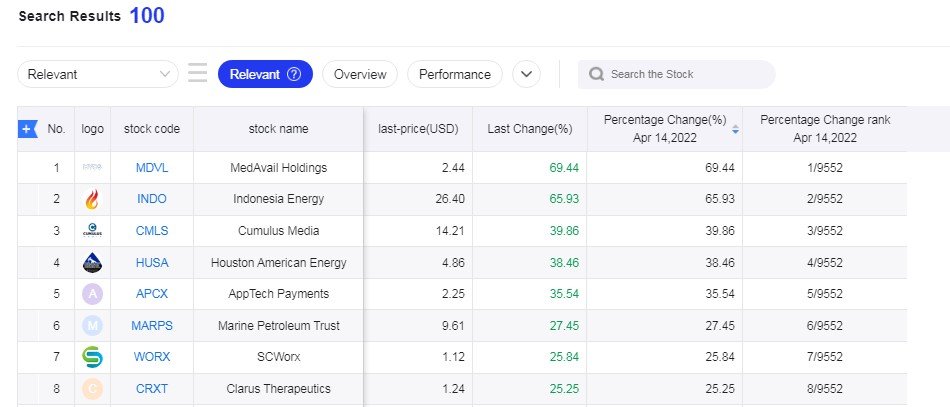Open stock code WORX
This screenshot has height=407, width=950.
coord(152,357)
